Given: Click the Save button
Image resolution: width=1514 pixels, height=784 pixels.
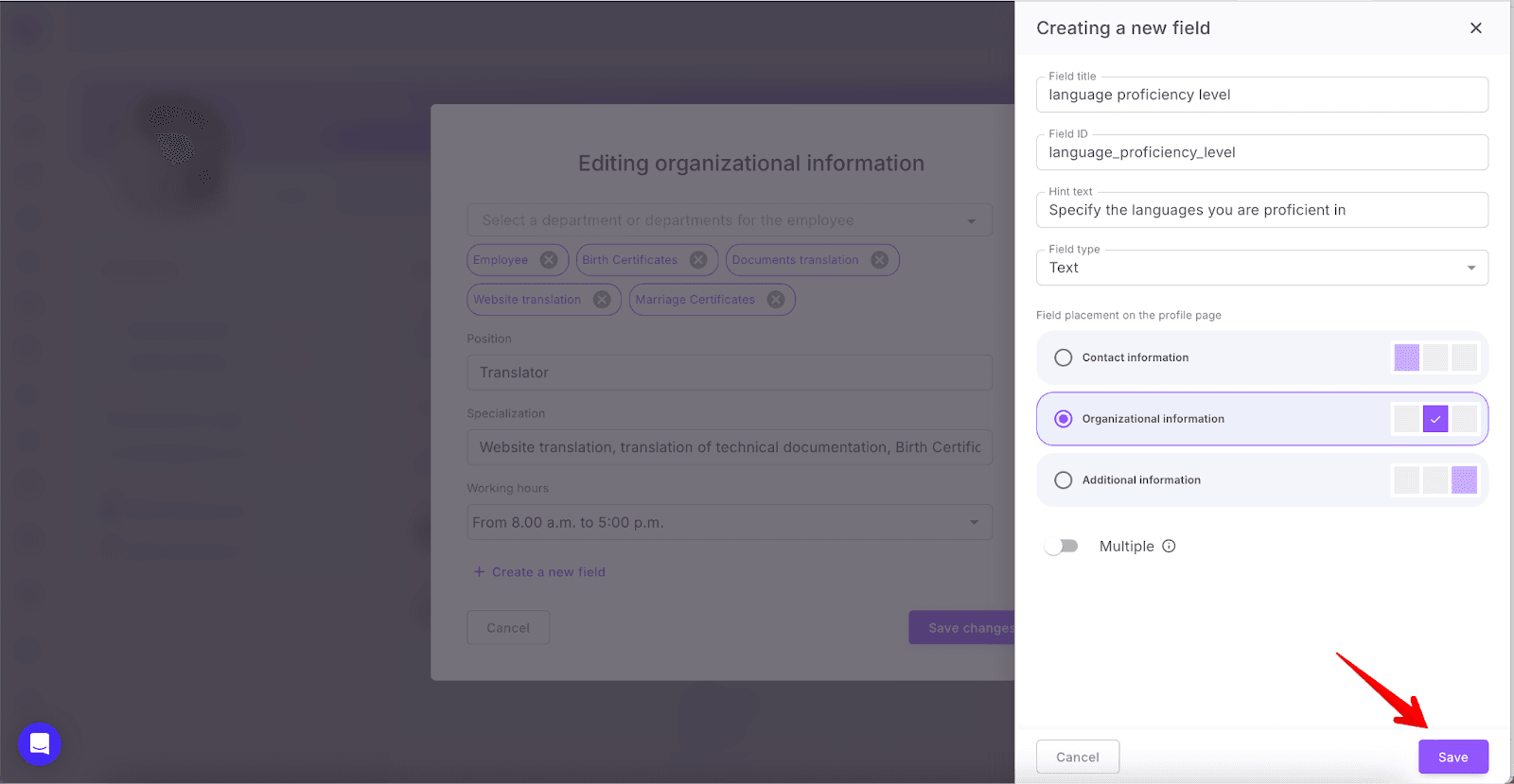Looking at the screenshot, I should click(x=1452, y=757).
